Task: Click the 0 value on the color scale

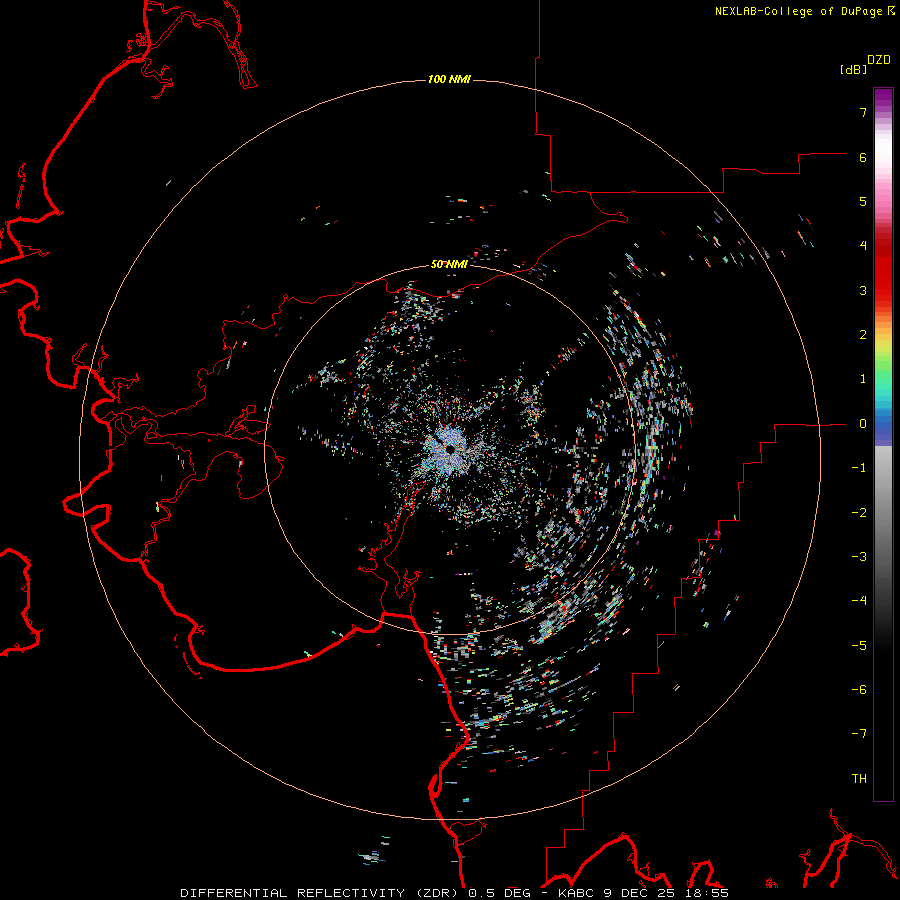Action: coord(863,424)
